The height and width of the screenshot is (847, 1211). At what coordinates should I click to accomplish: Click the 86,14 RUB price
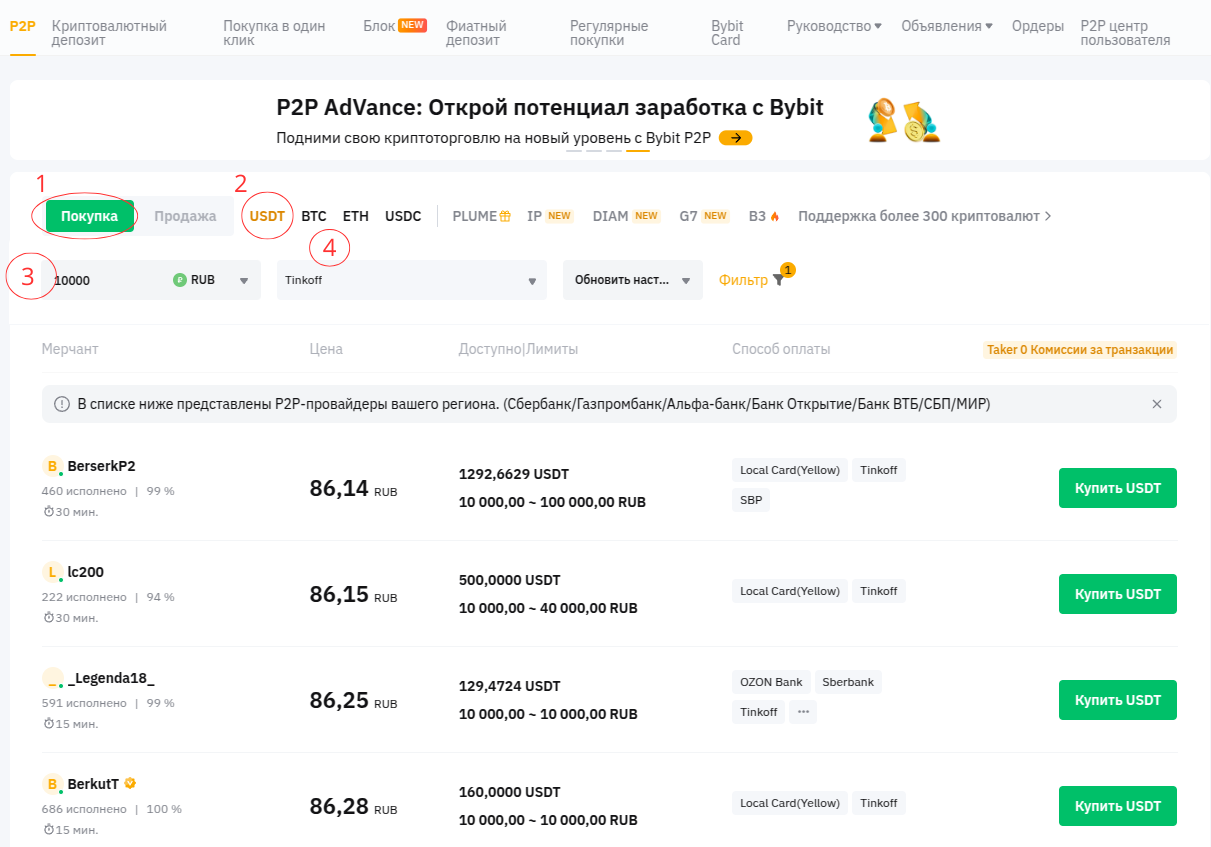point(353,489)
